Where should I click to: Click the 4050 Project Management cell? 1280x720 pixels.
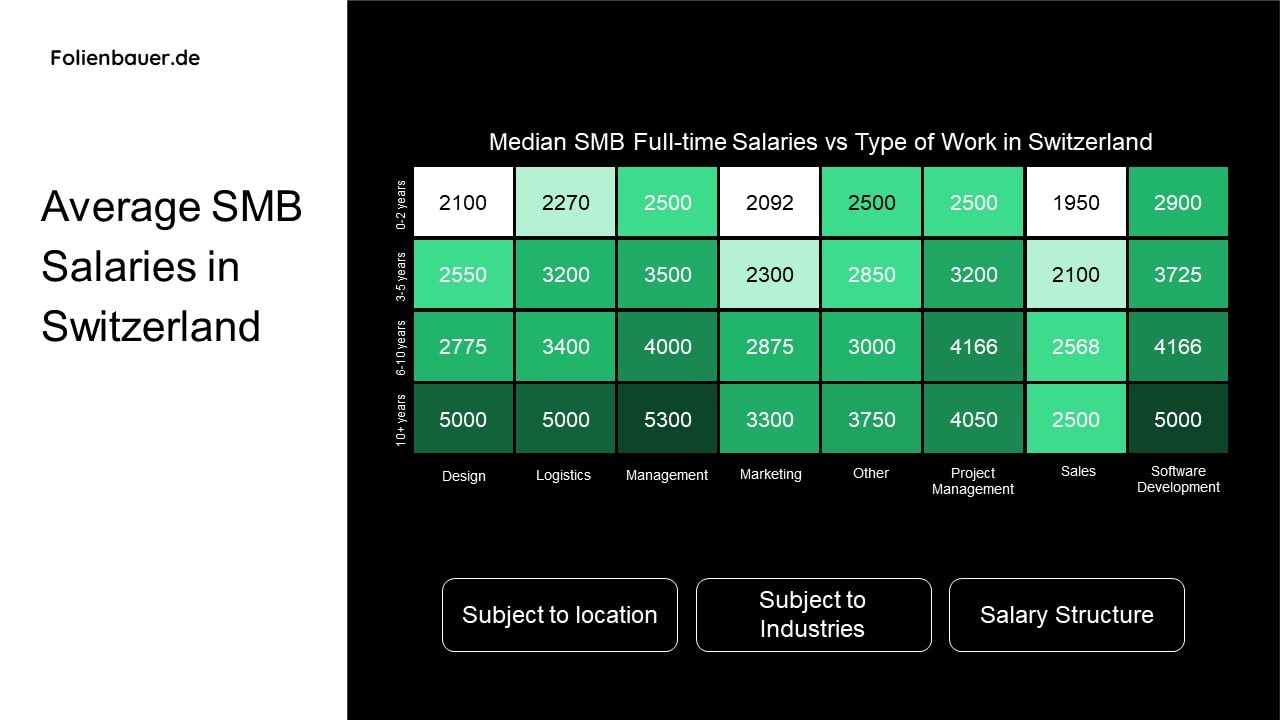(974, 419)
